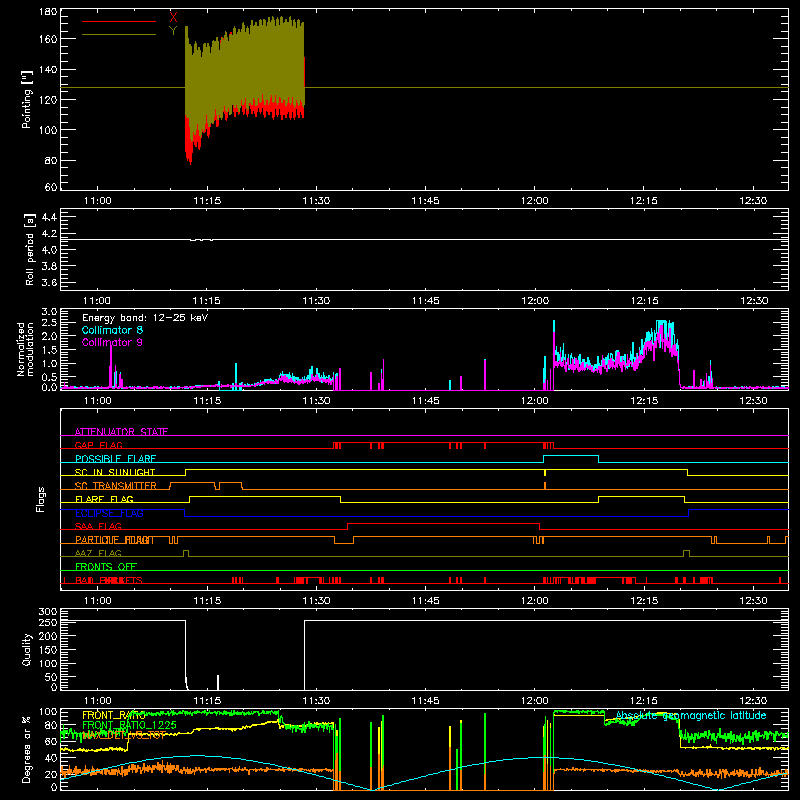Viewport: 800px width, 800px height.
Task: Click the '140' tick on the Pointing axis
Action: (48, 69)
